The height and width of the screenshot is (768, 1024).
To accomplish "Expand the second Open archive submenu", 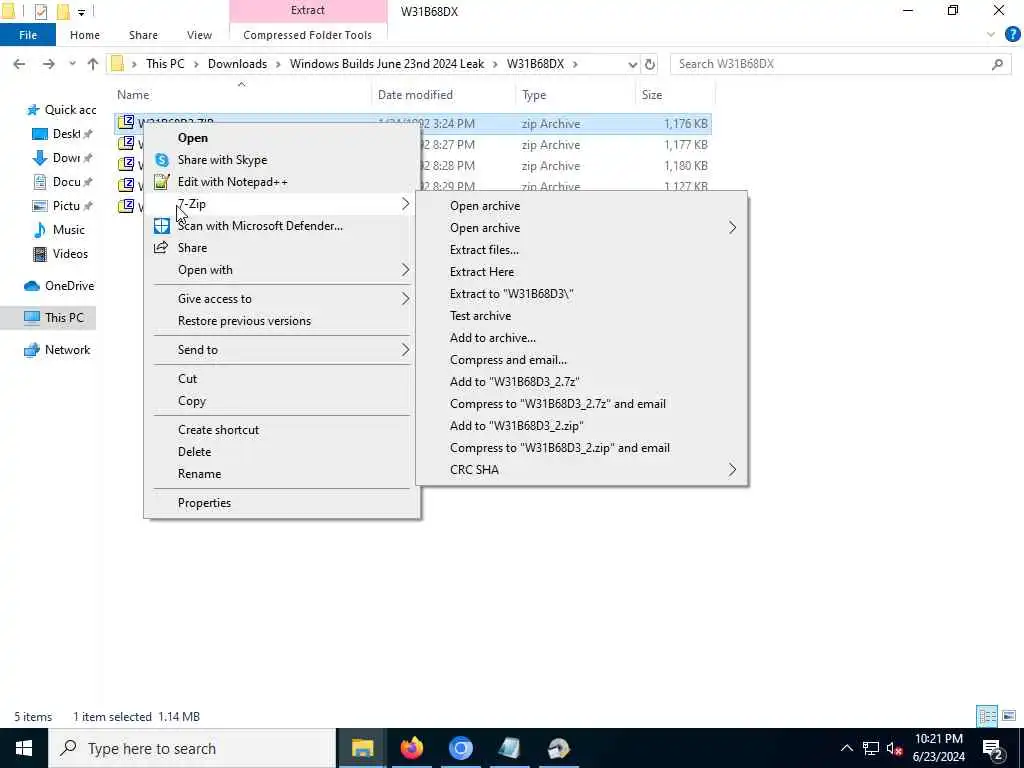I will pyautogui.click(x=732, y=228).
